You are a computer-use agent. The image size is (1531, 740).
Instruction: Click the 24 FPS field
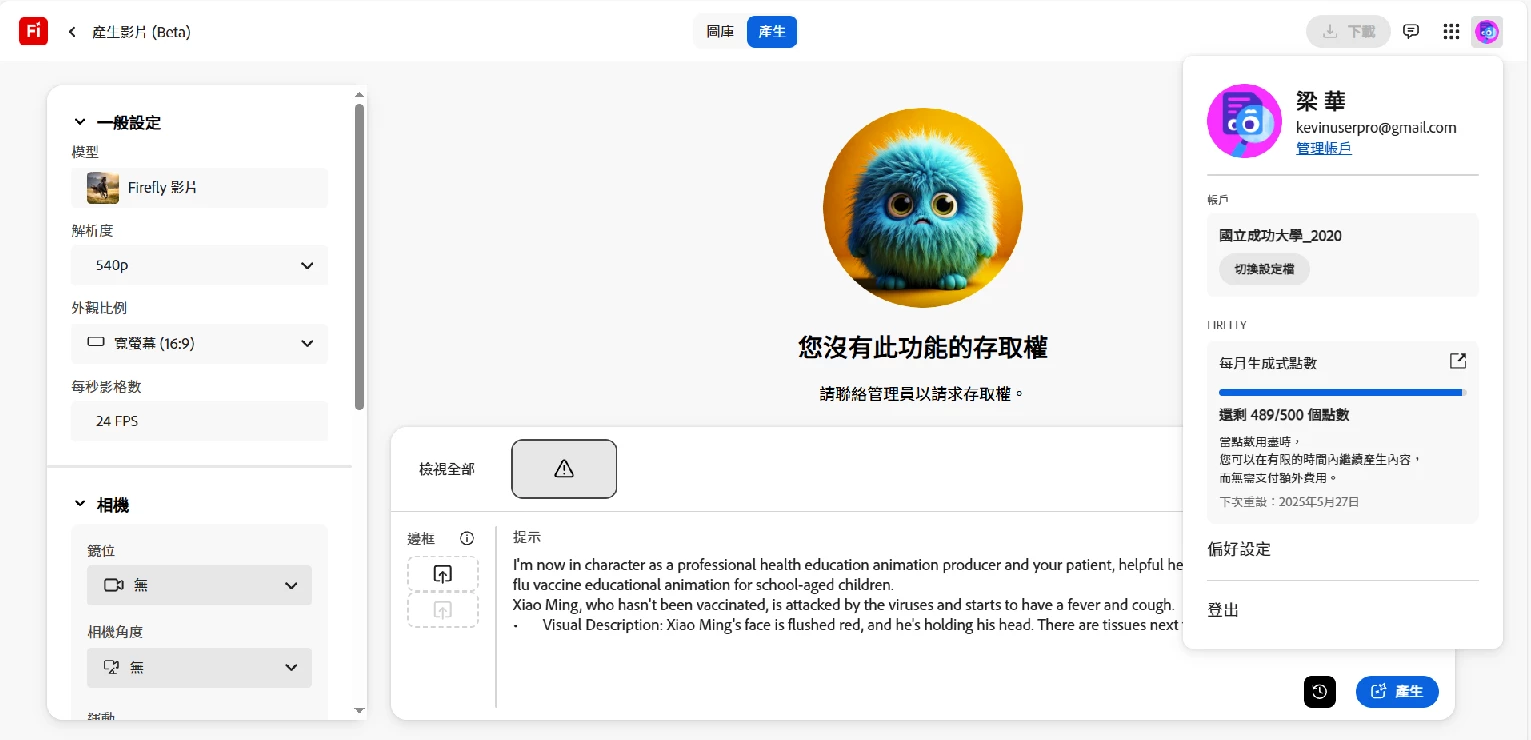(199, 421)
